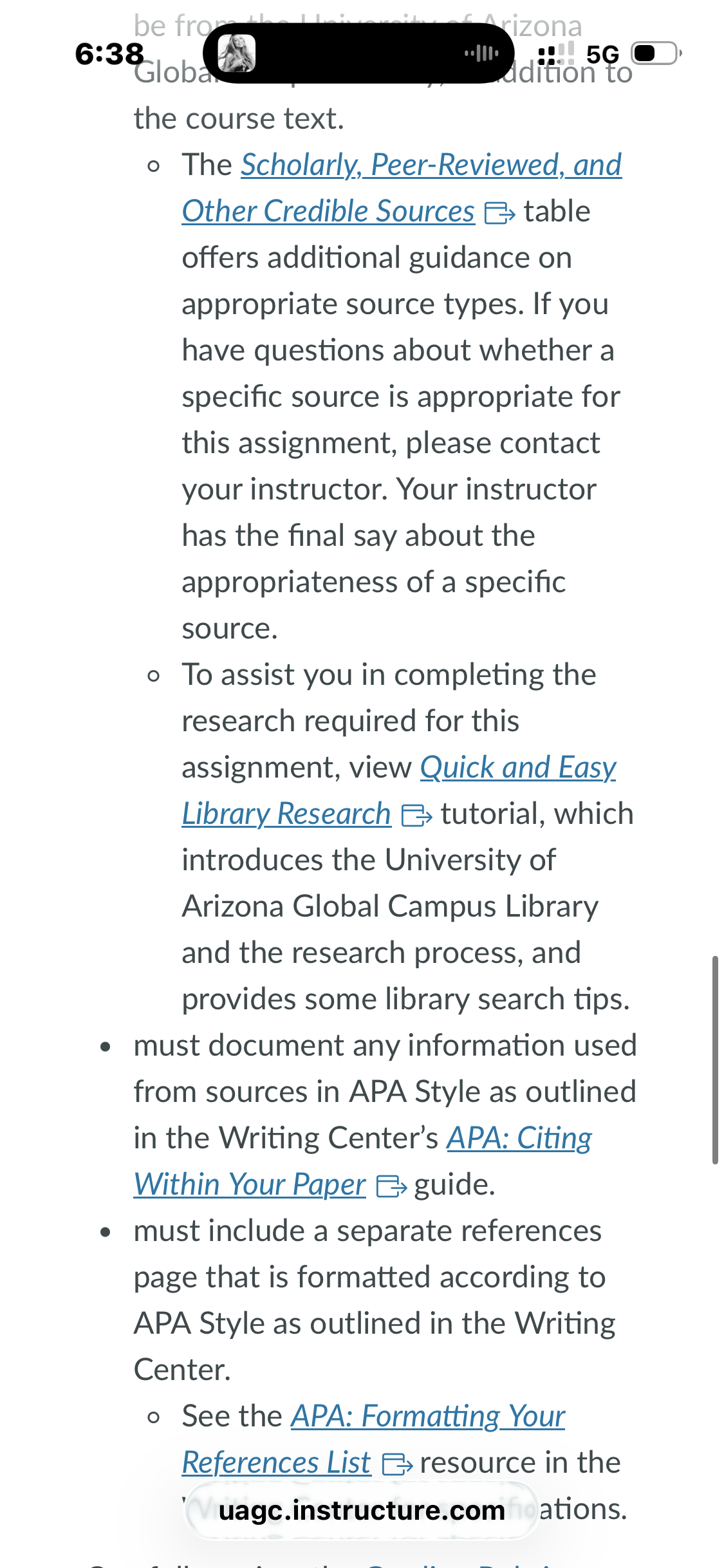The width and height of the screenshot is (724, 1568).
Task: Tap the Other Credible Sources link text
Action: [328, 211]
